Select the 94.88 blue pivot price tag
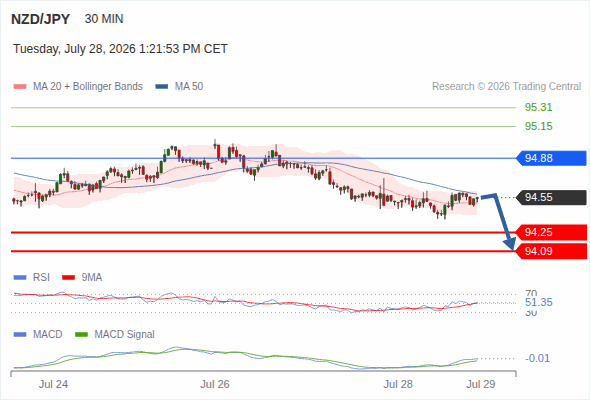The height and width of the screenshot is (400, 590). pyautogui.click(x=551, y=158)
